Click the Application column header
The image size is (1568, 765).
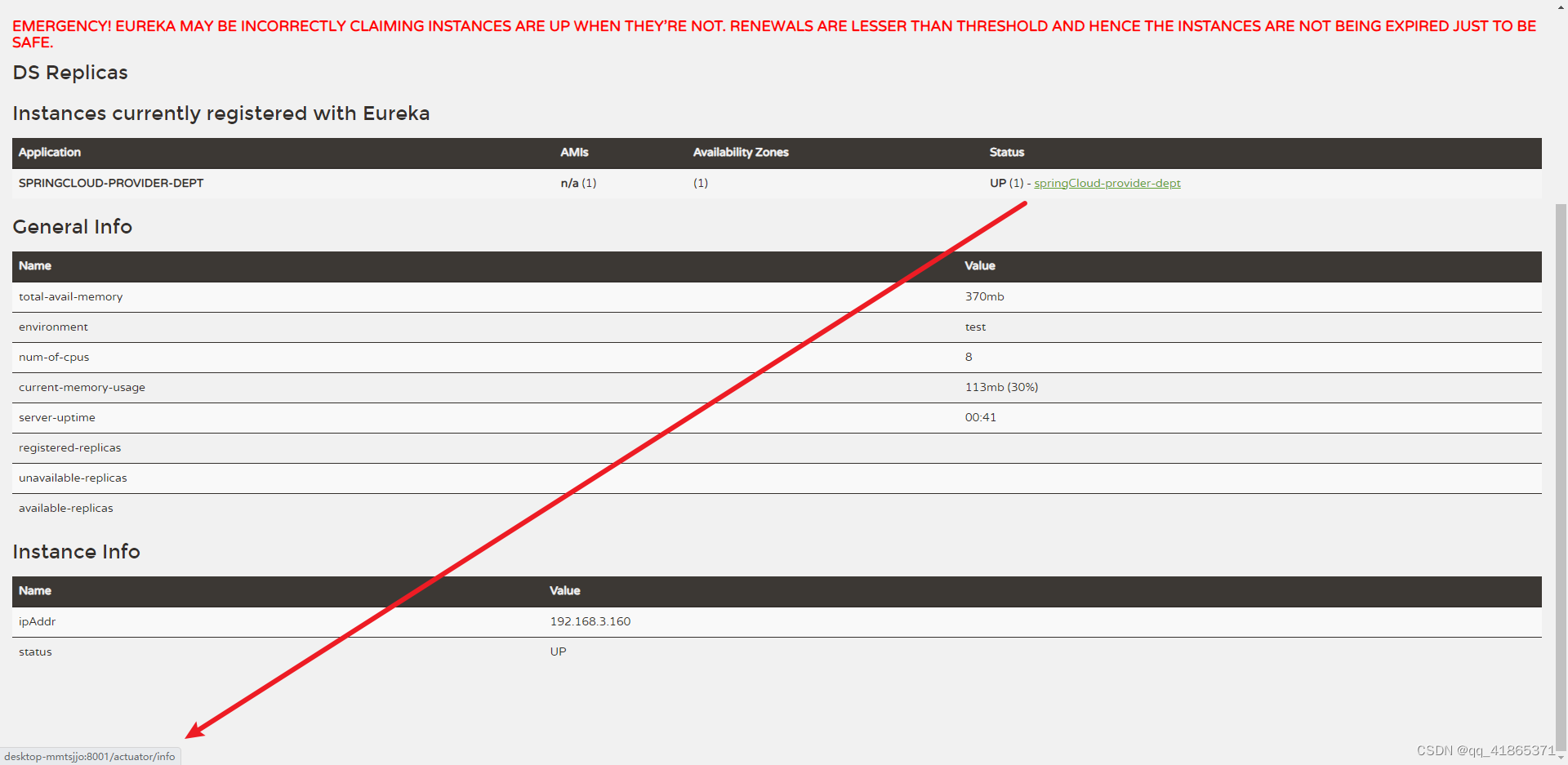click(50, 153)
